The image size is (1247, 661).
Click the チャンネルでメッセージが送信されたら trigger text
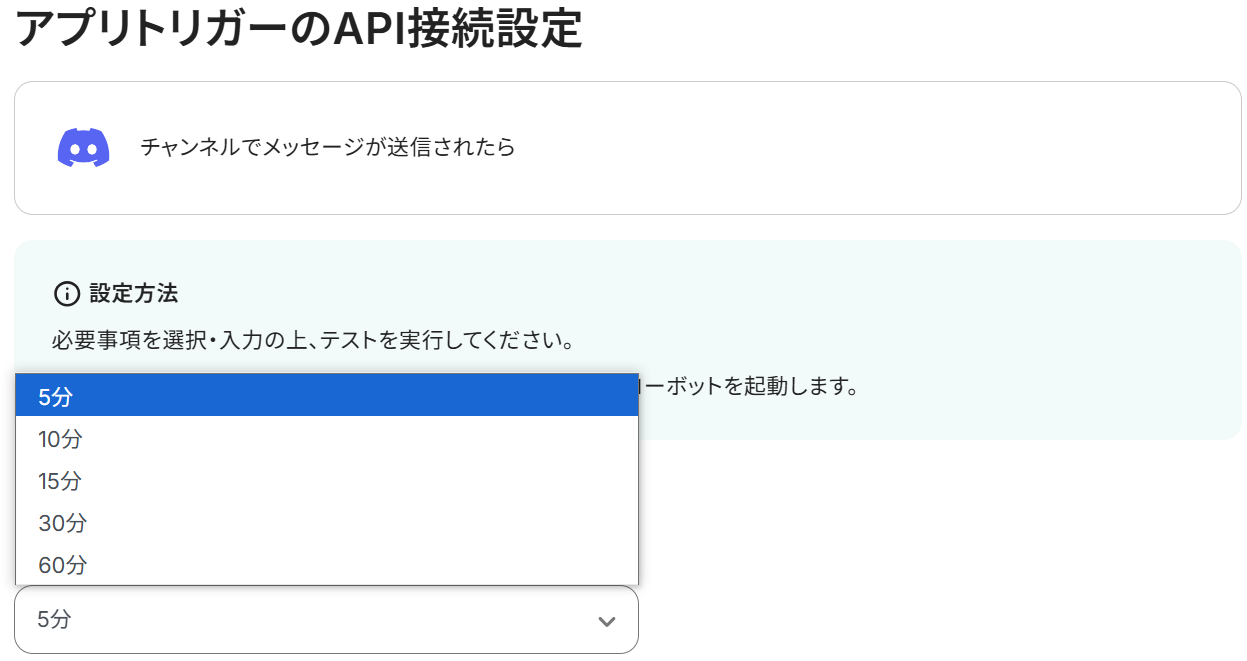tap(328, 148)
